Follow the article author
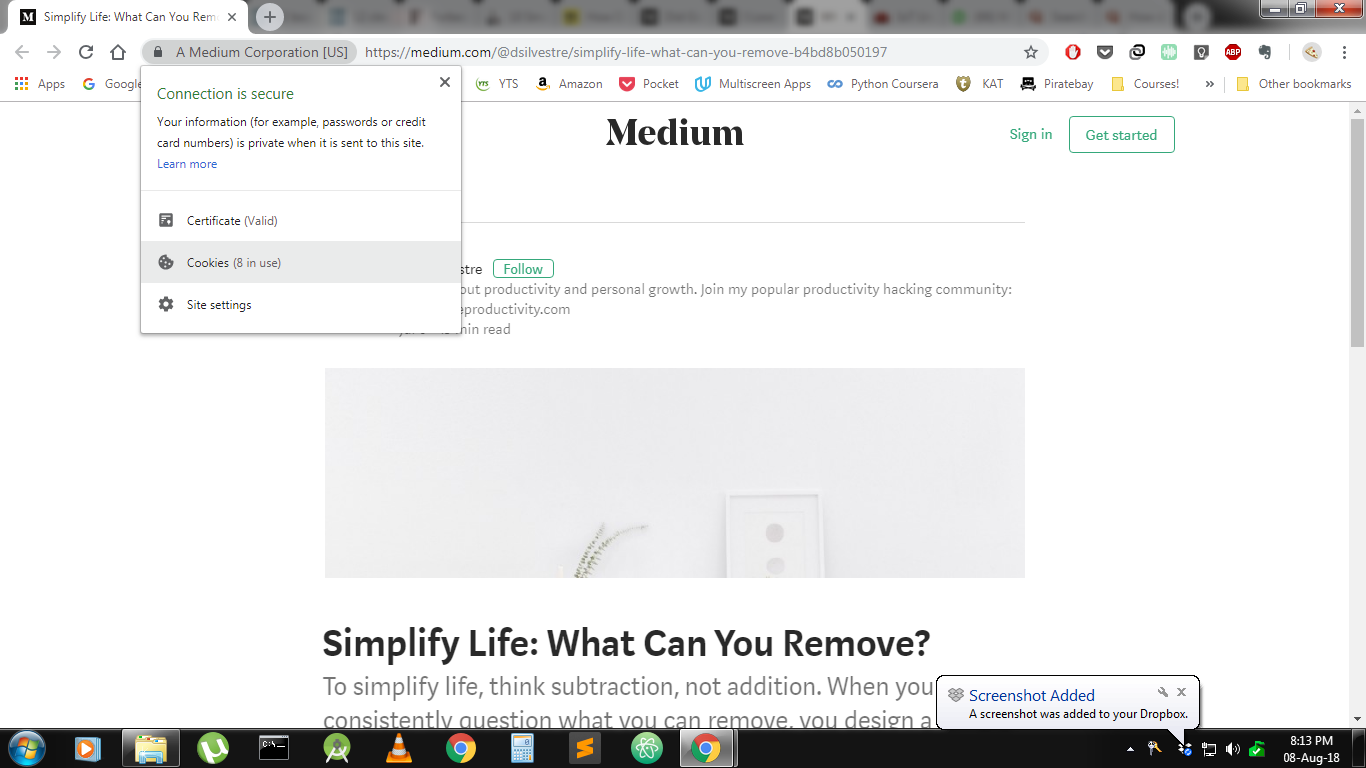This screenshot has width=1366, height=768. pyautogui.click(x=523, y=269)
